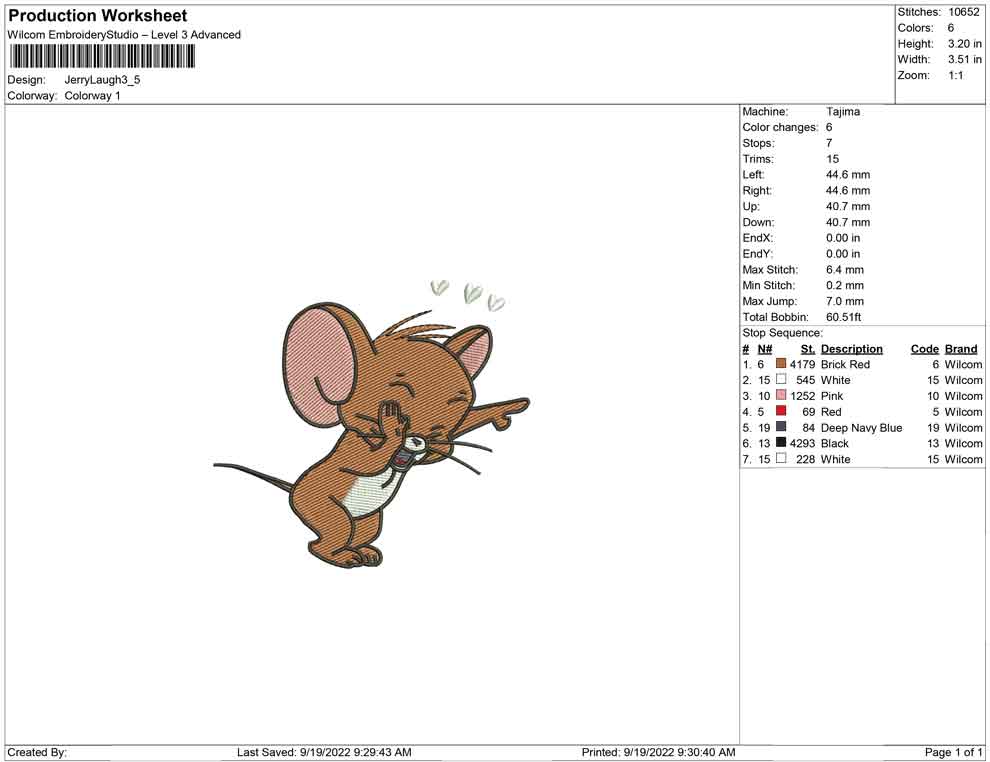Click the 'Page 1 of 1' footer text
Viewport: 990px width, 762px height.
pos(953,752)
